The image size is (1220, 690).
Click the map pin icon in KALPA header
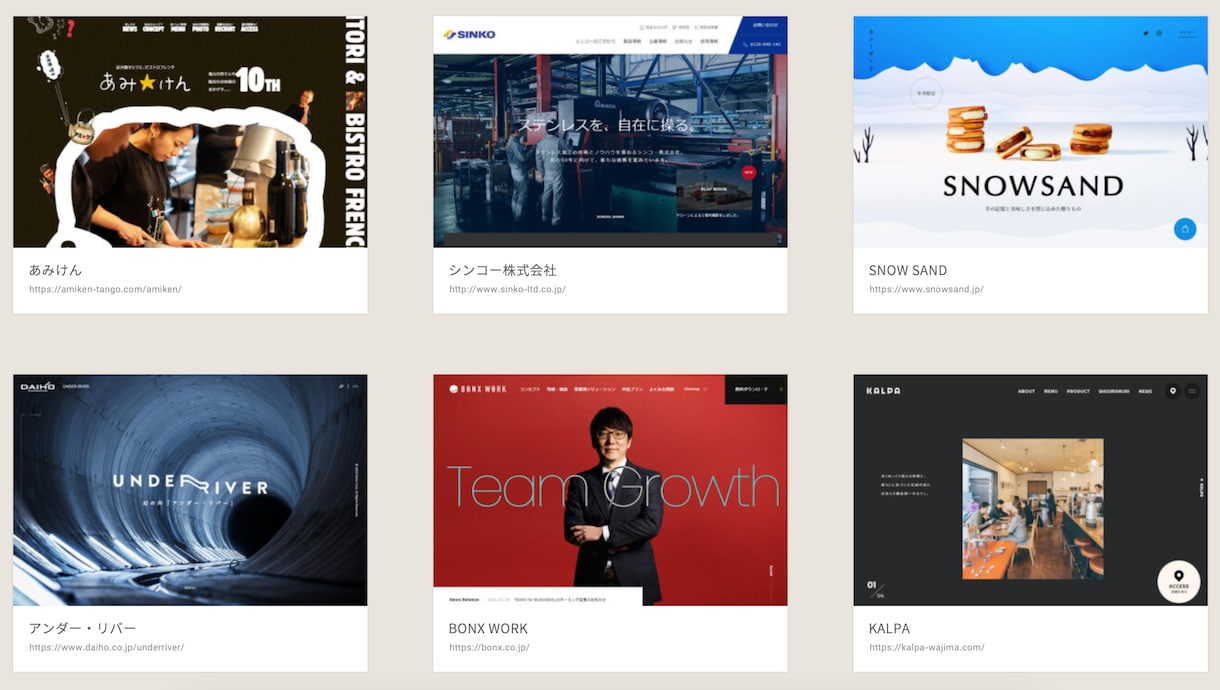(1173, 391)
